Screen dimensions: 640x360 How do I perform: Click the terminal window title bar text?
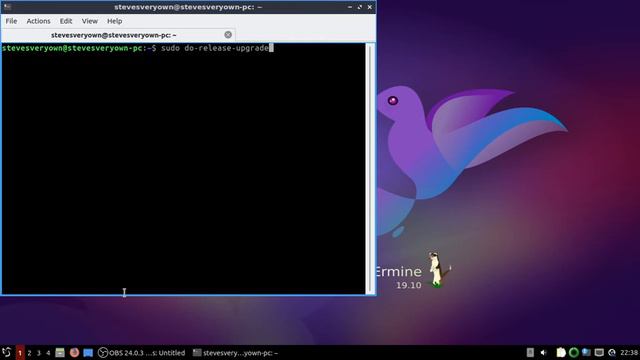pos(188,7)
